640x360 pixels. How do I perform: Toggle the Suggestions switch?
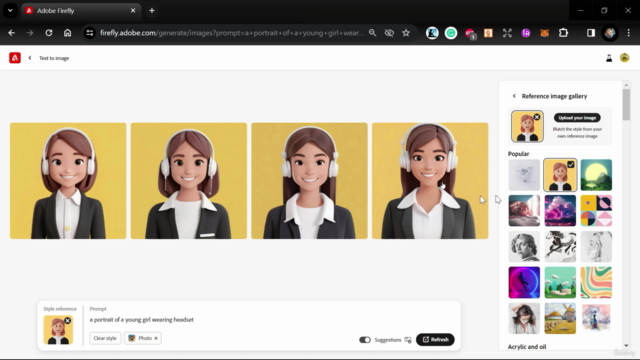pyautogui.click(x=365, y=340)
